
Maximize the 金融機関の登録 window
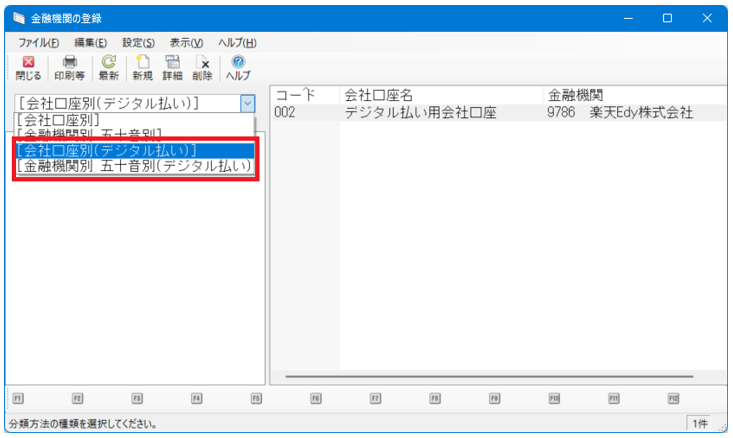tap(668, 18)
